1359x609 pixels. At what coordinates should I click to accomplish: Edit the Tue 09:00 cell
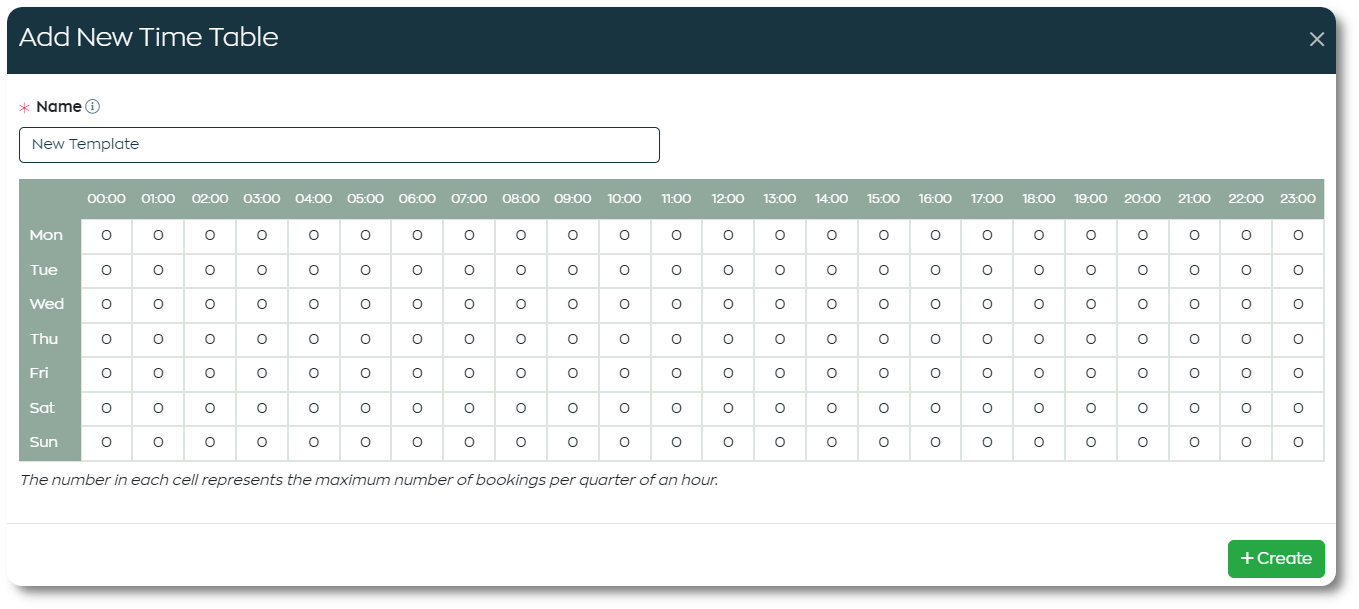pyautogui.click(x=573, y=270)
